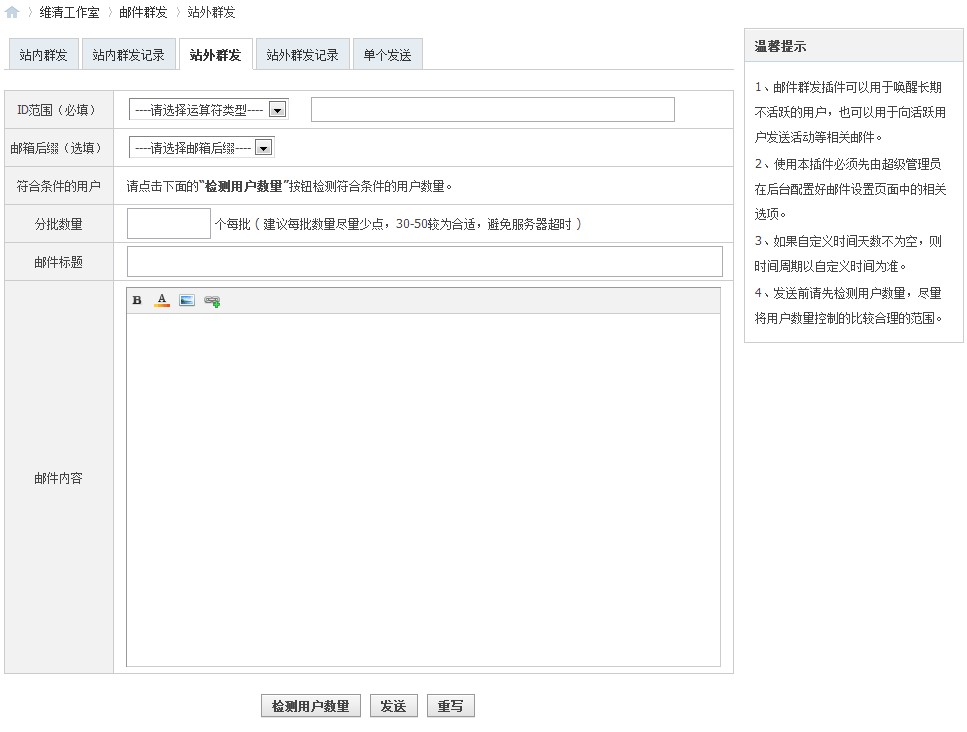Focus the 邮件标题 input field
This screenshot has height=732, width=967.
coord(425,262)
